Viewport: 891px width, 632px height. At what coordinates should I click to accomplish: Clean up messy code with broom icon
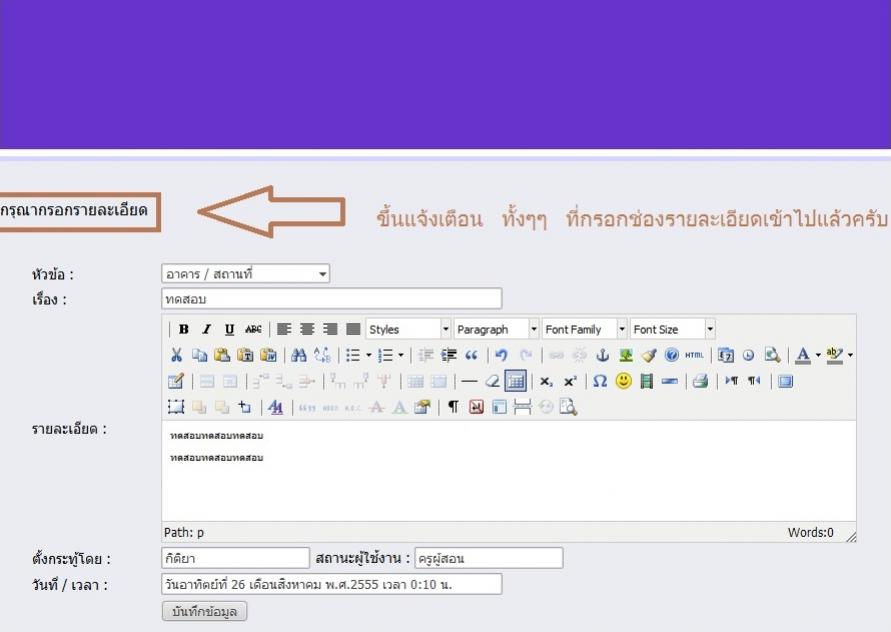(649, 355)
